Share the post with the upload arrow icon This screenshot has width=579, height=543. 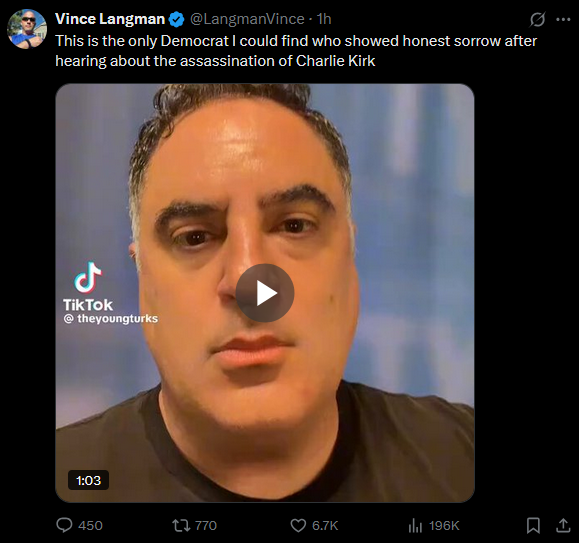pyautogui.click(x=563, y=525)
